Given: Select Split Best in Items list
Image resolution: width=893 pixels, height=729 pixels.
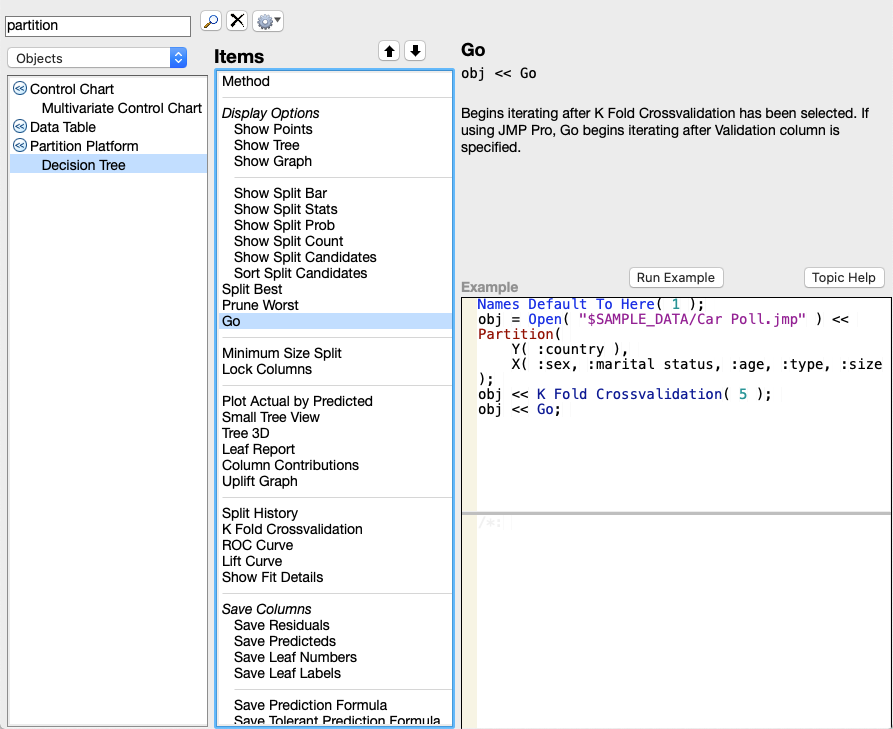Looking at the screenshot, I should click(x=252, y=289).
